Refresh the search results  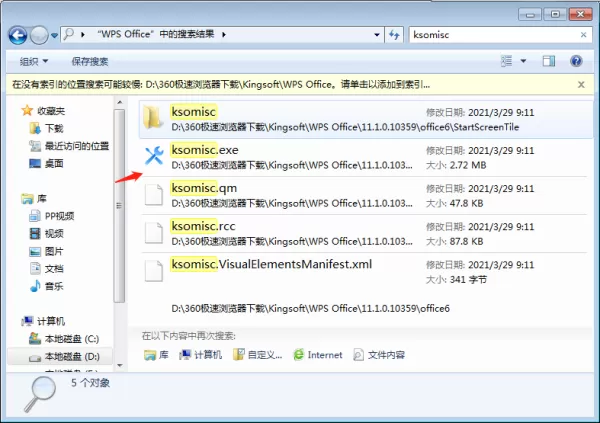[x=394, y=35]
